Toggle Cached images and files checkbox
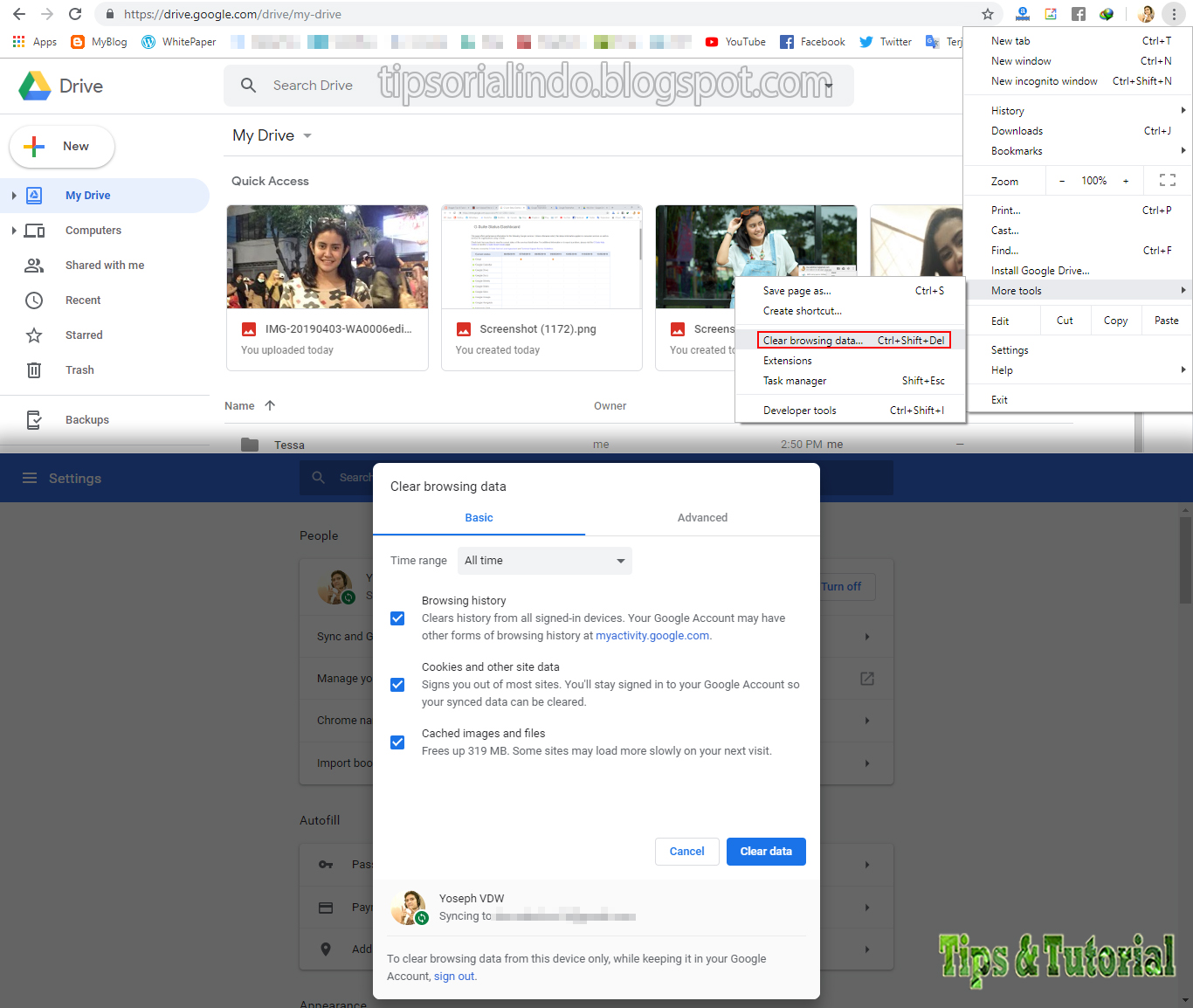 pos(397,742)
